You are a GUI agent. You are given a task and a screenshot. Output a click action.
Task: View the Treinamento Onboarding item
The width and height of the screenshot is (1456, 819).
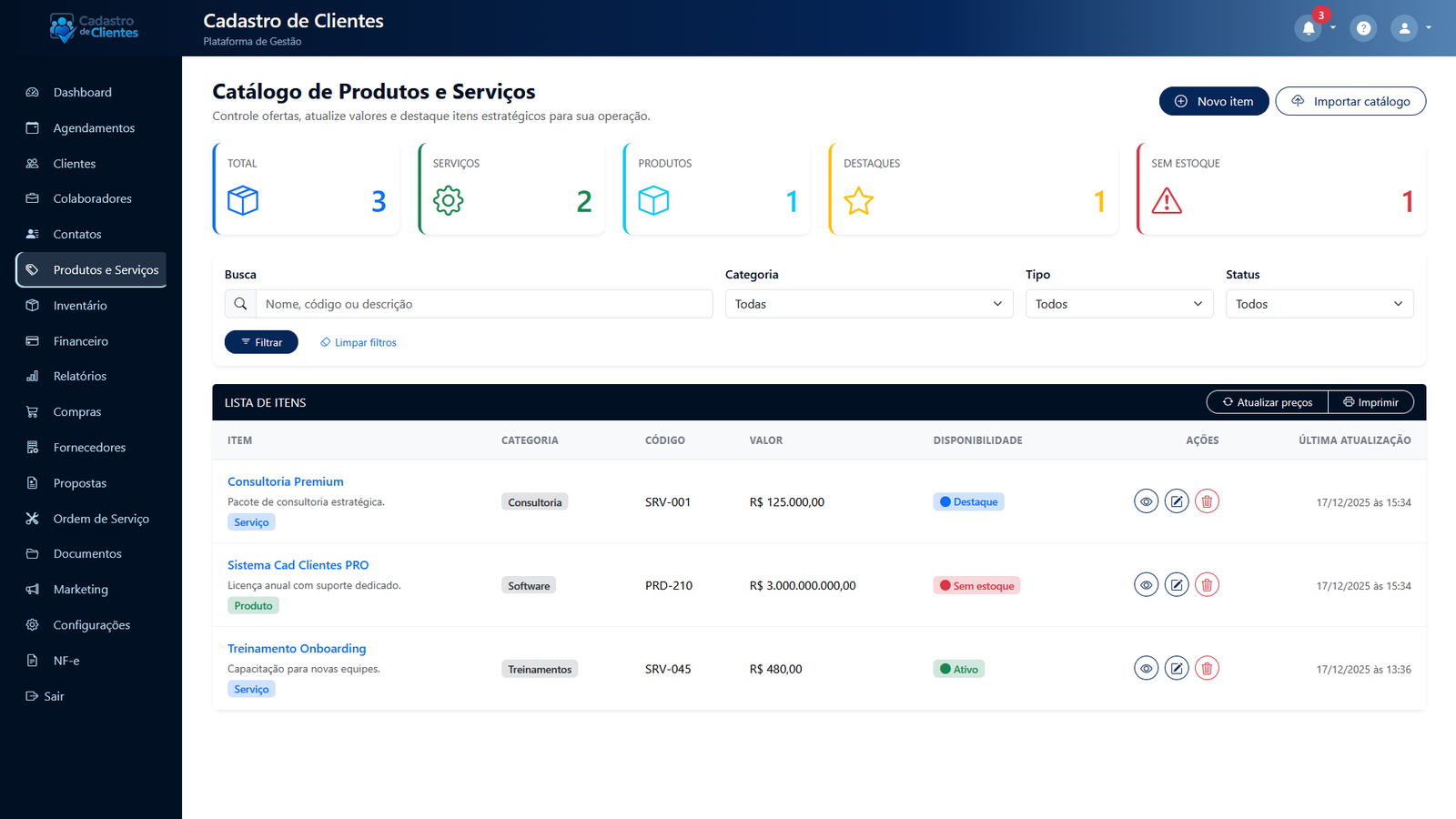1146,667
